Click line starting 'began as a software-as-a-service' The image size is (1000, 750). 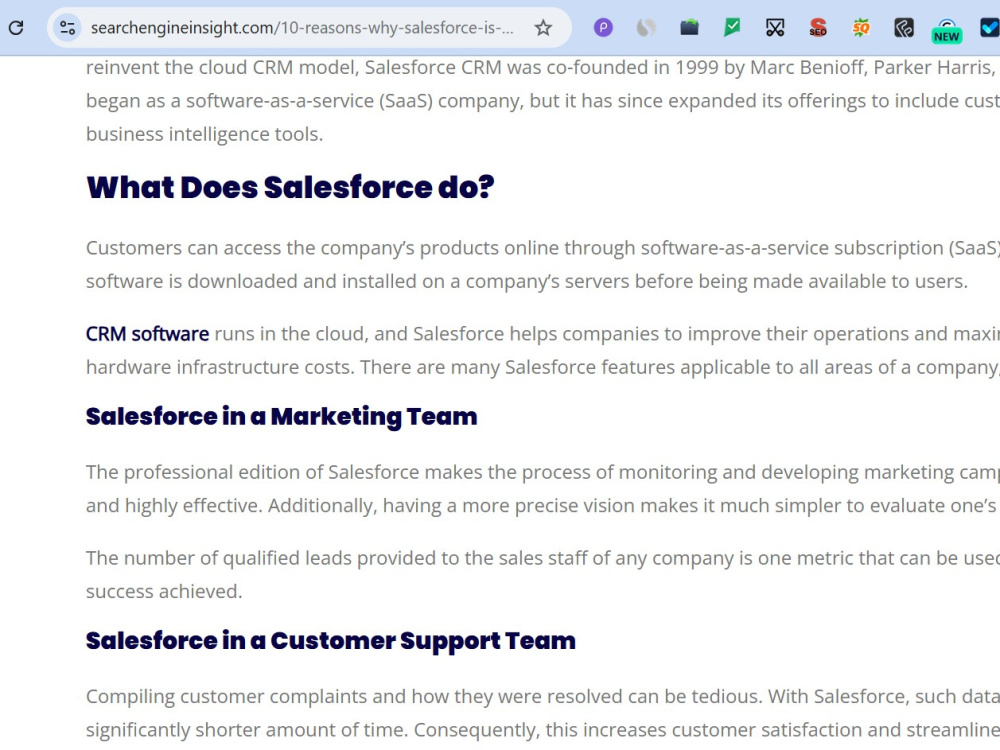tap(543, 101)
